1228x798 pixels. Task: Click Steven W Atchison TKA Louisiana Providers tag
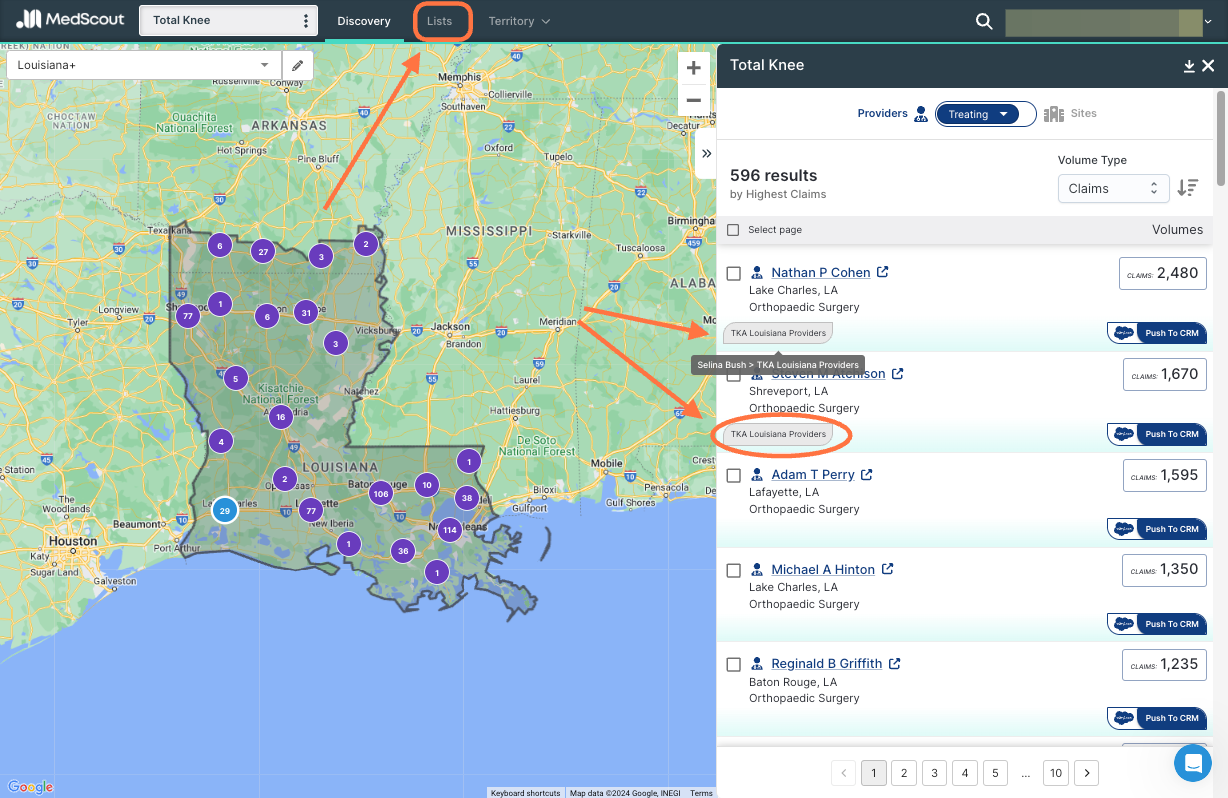[x=778, y=434]
